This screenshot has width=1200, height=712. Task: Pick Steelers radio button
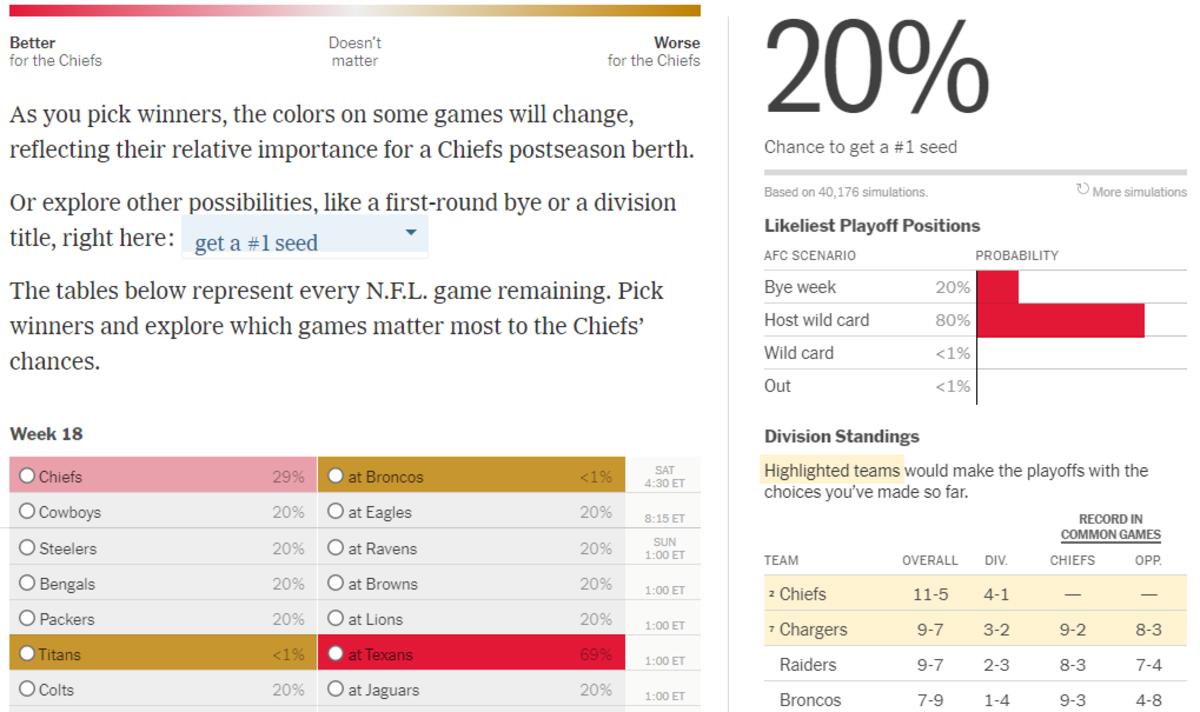coord(27,548)
